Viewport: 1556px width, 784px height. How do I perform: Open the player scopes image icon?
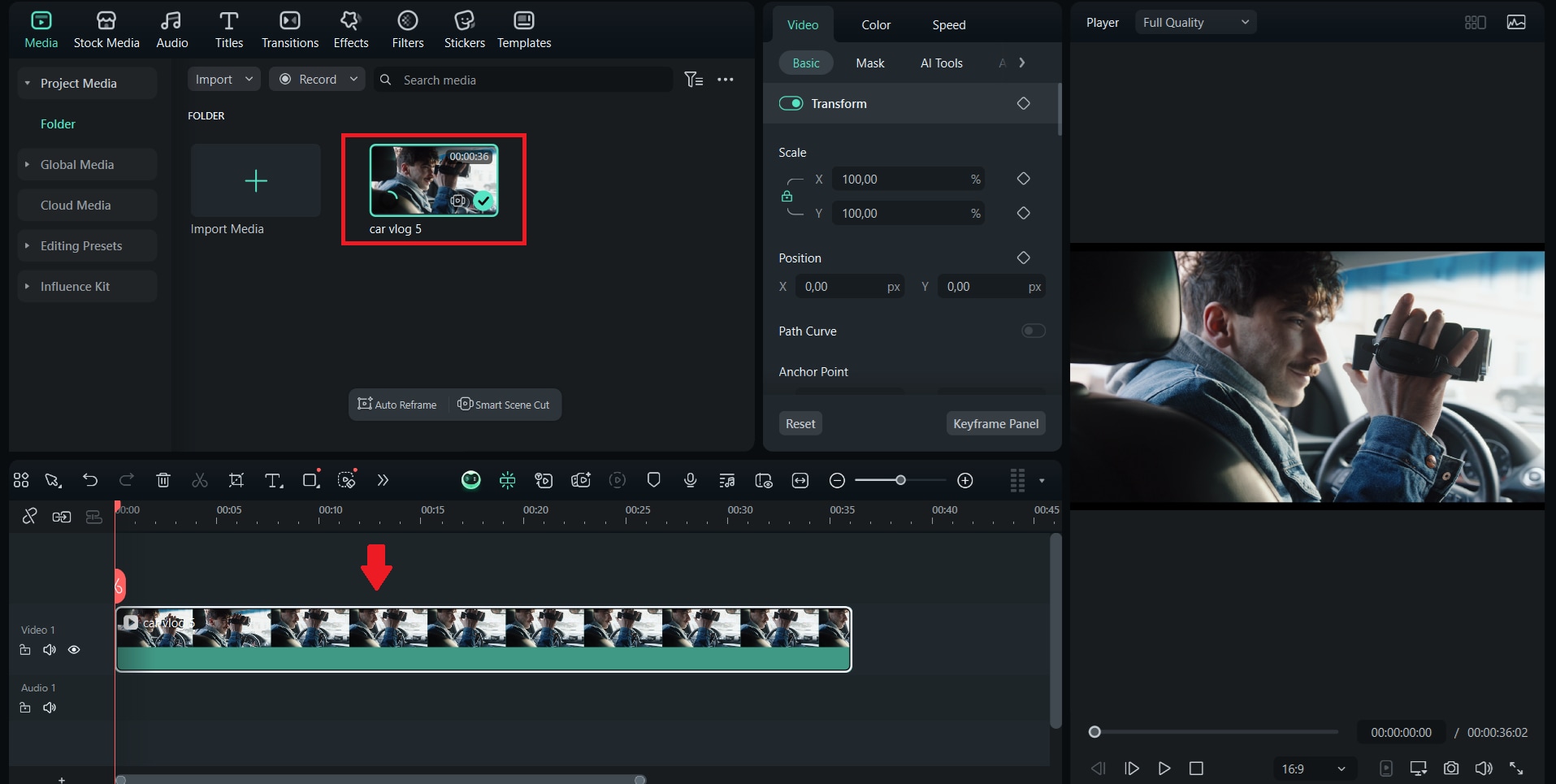1516,23
